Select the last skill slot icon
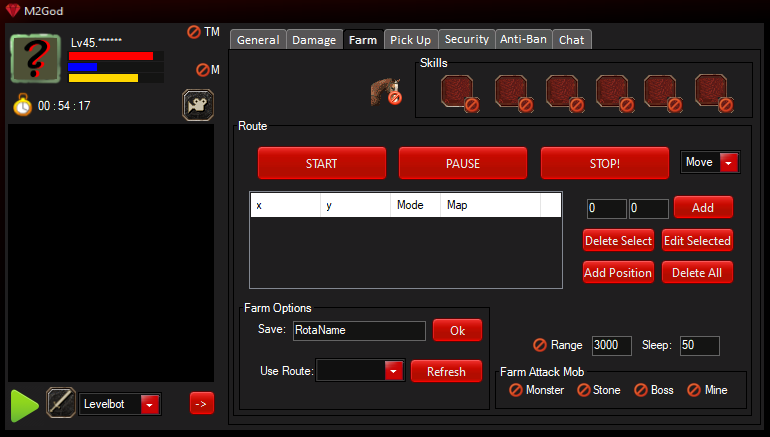 pyautogui.click(x=712, y=92)
